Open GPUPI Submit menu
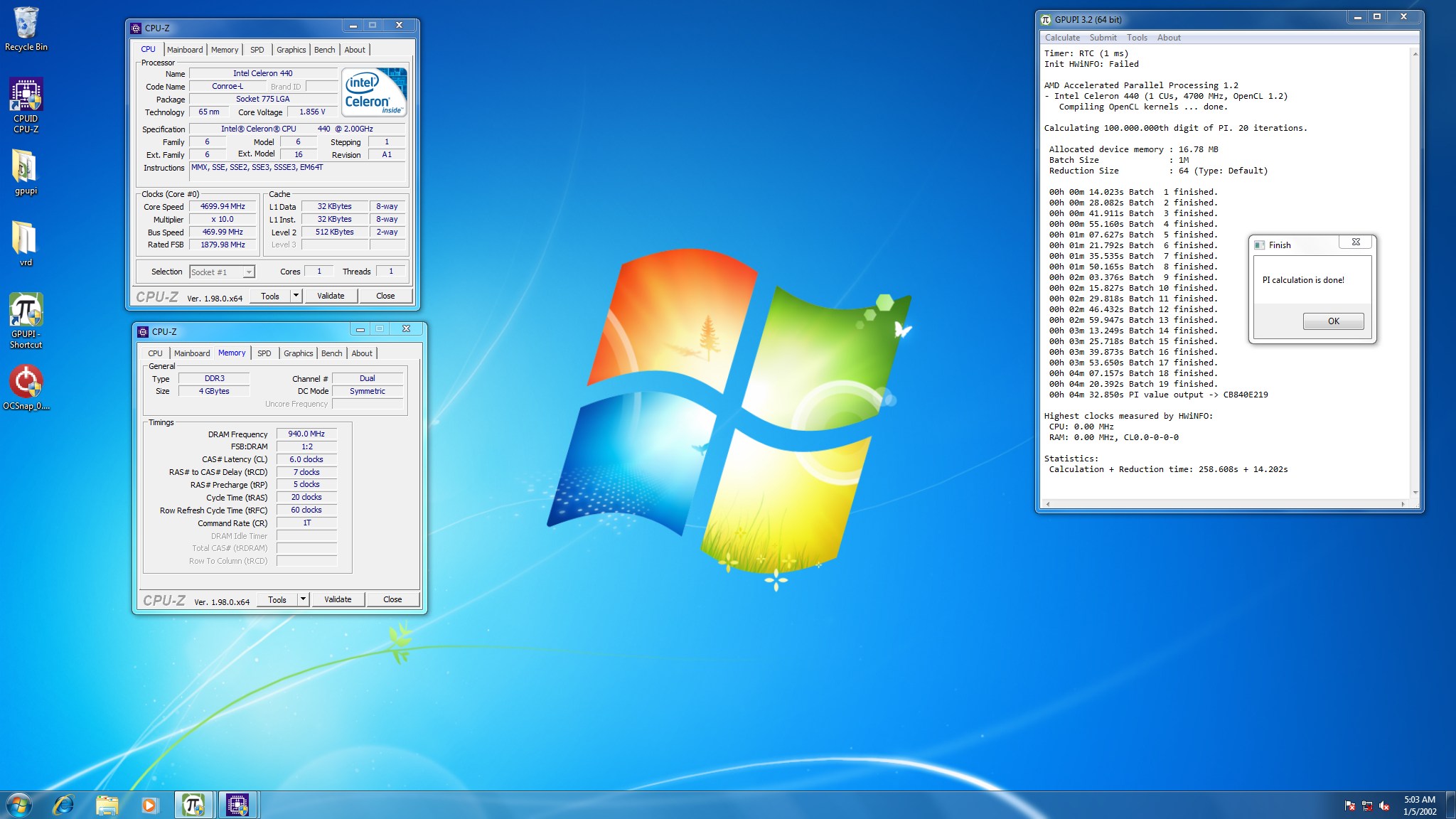Viewport: 1456px width, 819px height. click(x=1103, y=38)
